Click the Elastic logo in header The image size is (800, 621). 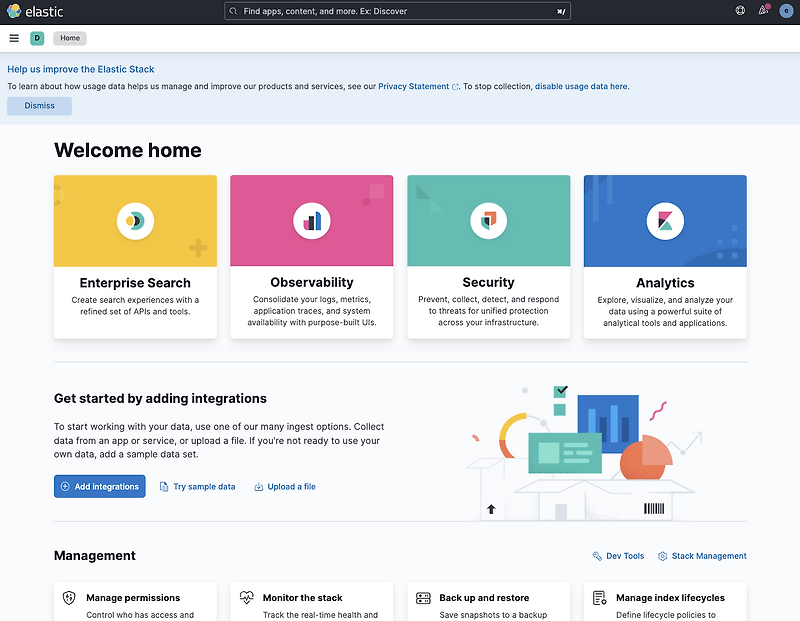coord(35,11)
